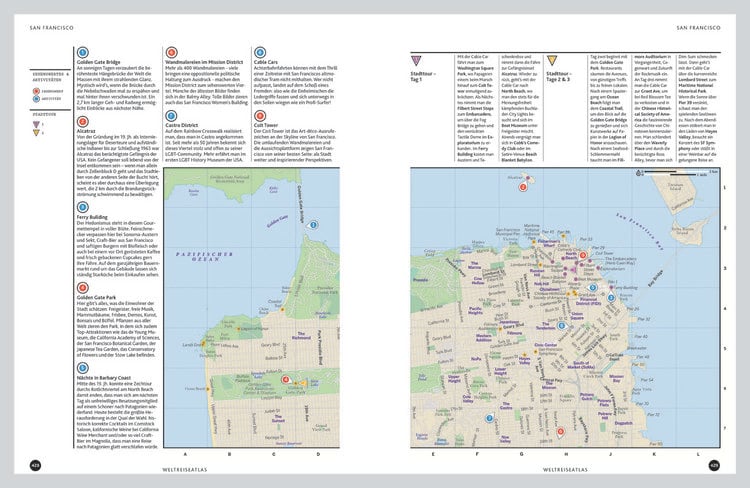Click yellow triangle in Stadttour legend
This screenshot has width=750, height=488.
click(x=36, y=133)
